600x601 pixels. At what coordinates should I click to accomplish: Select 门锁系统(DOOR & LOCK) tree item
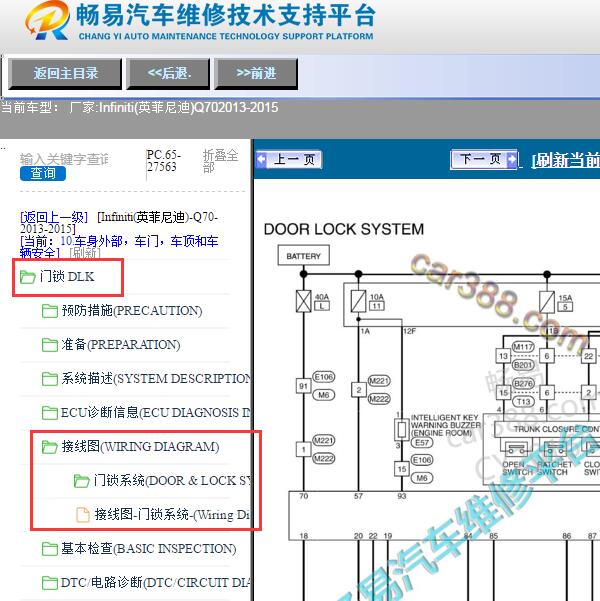pyautogui.click(x=173, y=481)
